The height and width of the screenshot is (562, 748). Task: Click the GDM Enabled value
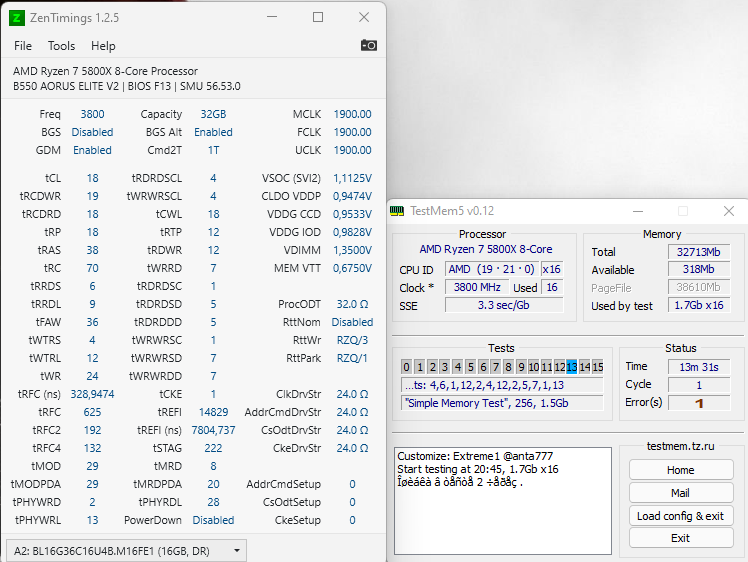pos(93,150)
